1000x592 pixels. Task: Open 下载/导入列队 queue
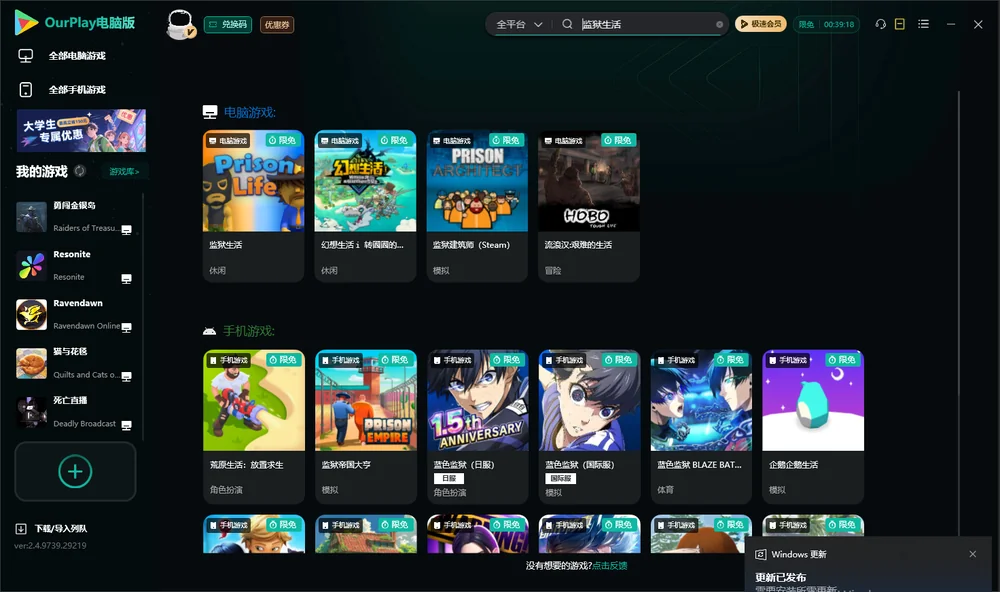[x=52, y=528]
